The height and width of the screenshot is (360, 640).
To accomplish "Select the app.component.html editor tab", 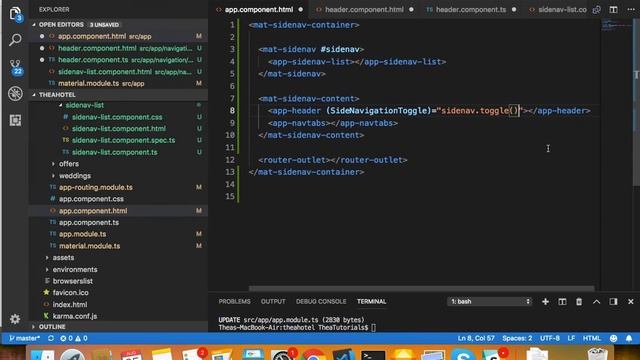I will pos(259,9).
